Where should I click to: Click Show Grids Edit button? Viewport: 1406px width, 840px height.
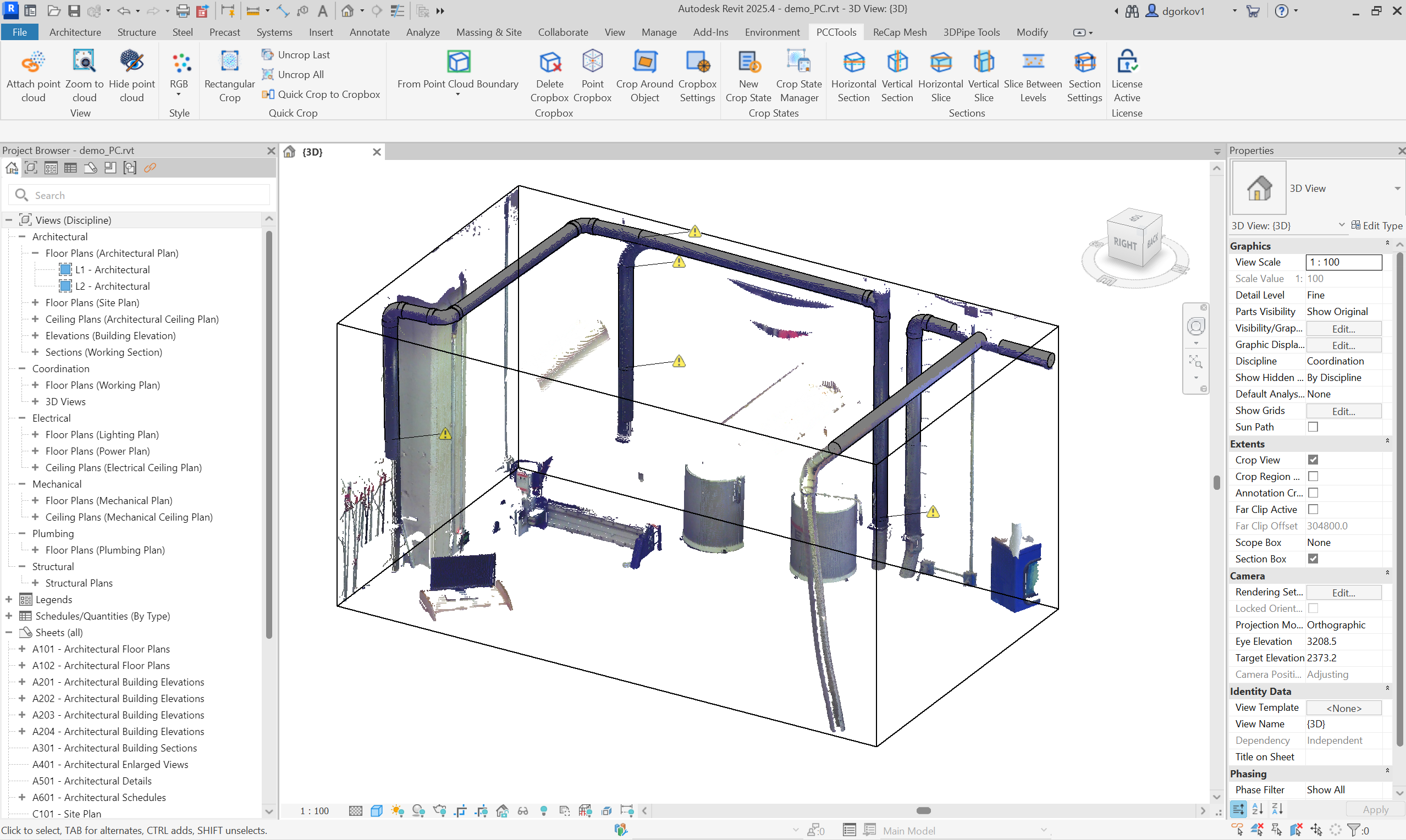pyautogui.click(x=1343, y=411)
